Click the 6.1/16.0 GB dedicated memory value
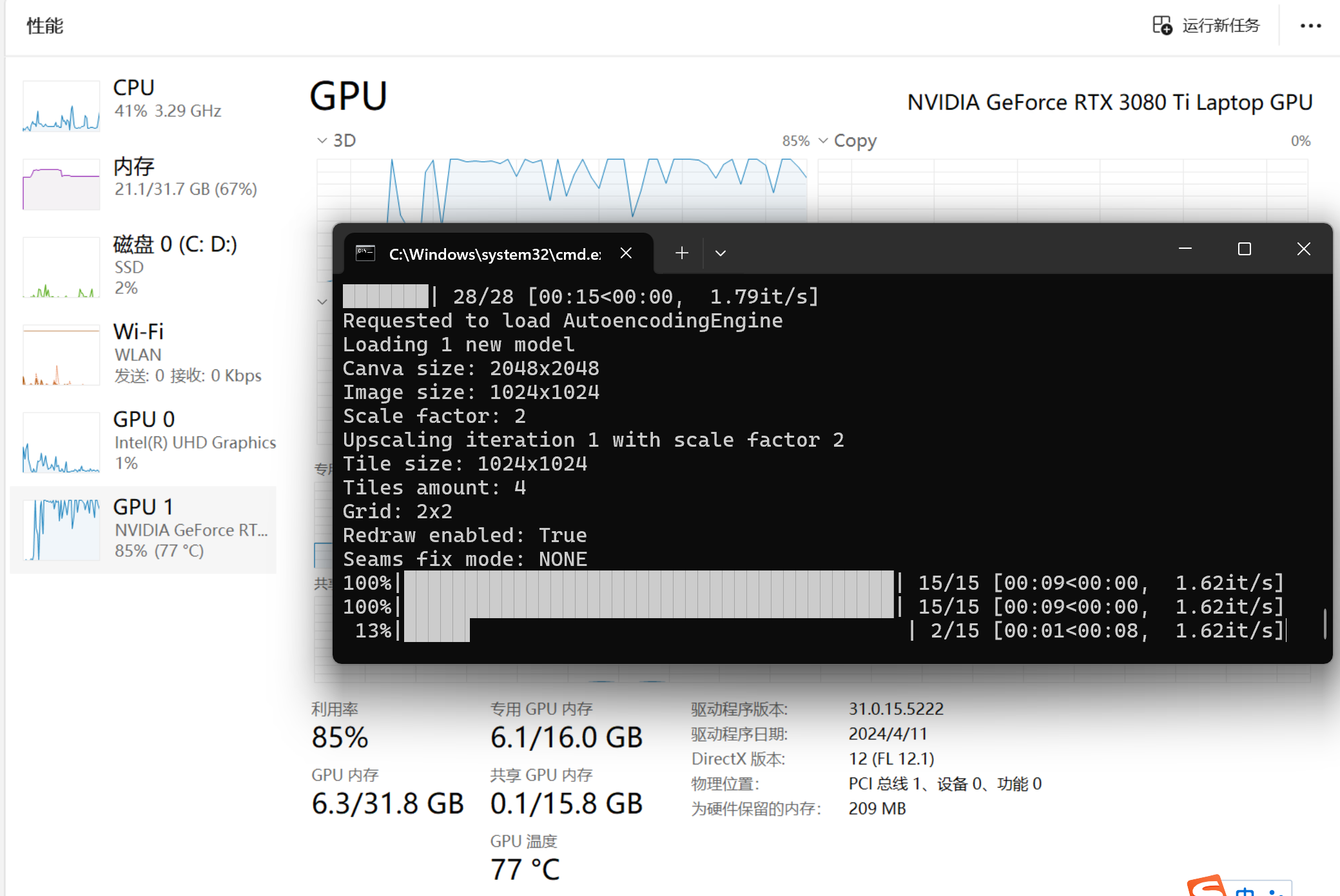Viewport: 1340px width, 896px height. (x=566, y=737)
